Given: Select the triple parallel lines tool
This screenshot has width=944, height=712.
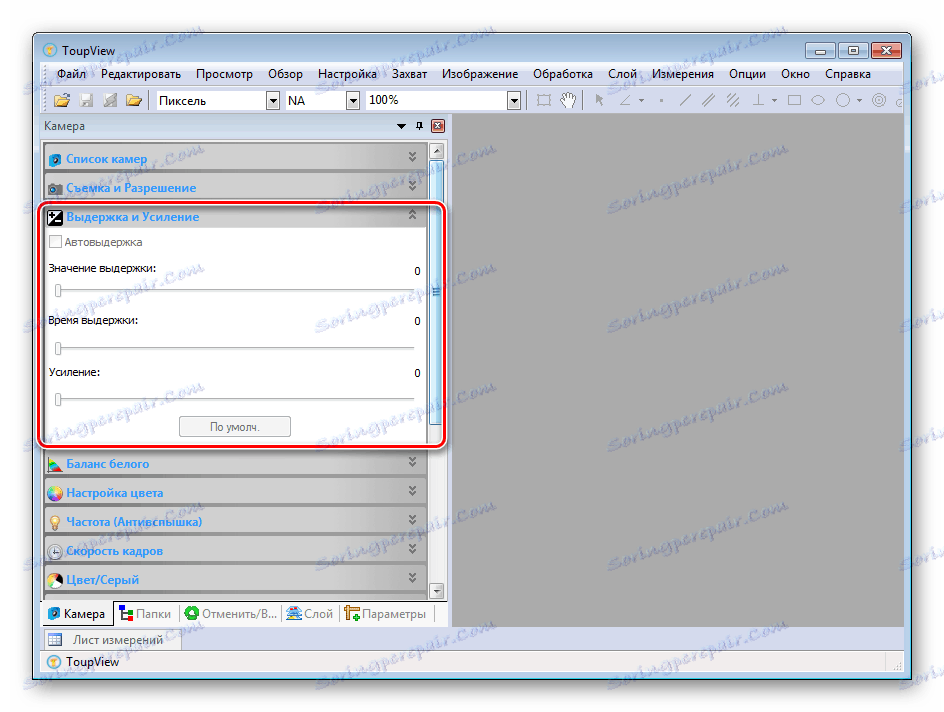Looking at the screenshot, I should [x=733, y=101].
